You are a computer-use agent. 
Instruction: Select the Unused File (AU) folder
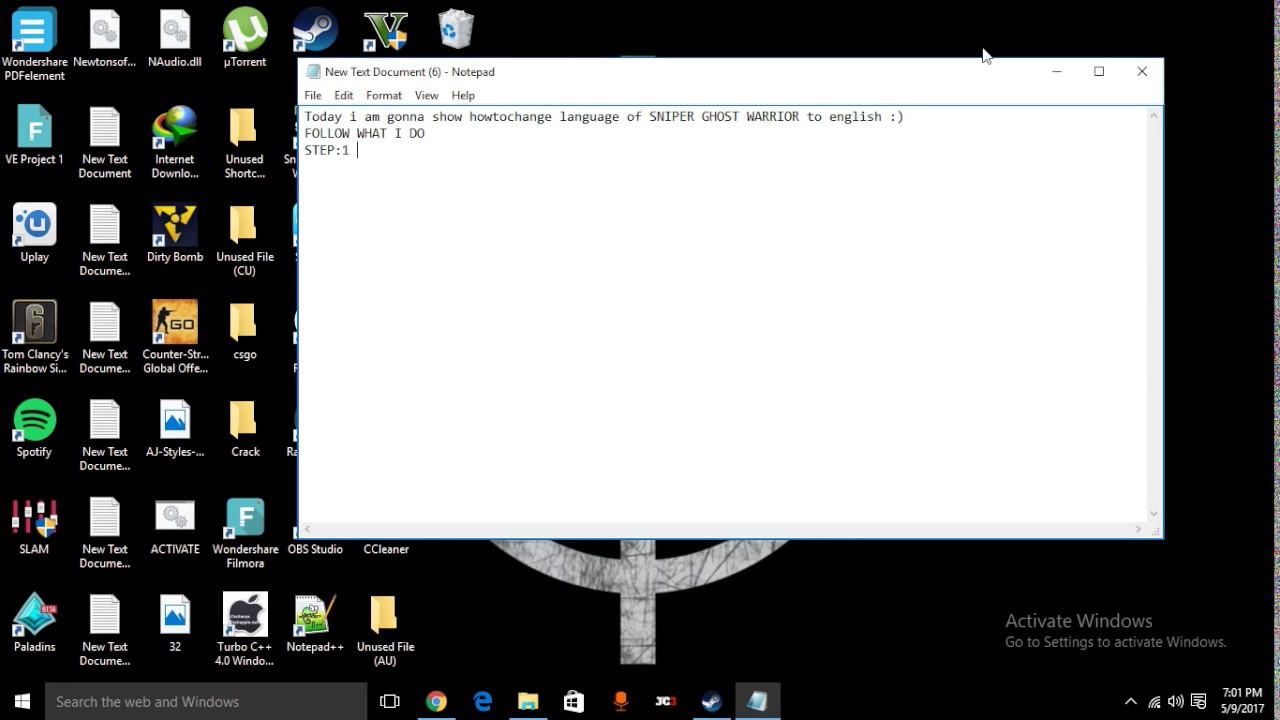tap(385, 630)
